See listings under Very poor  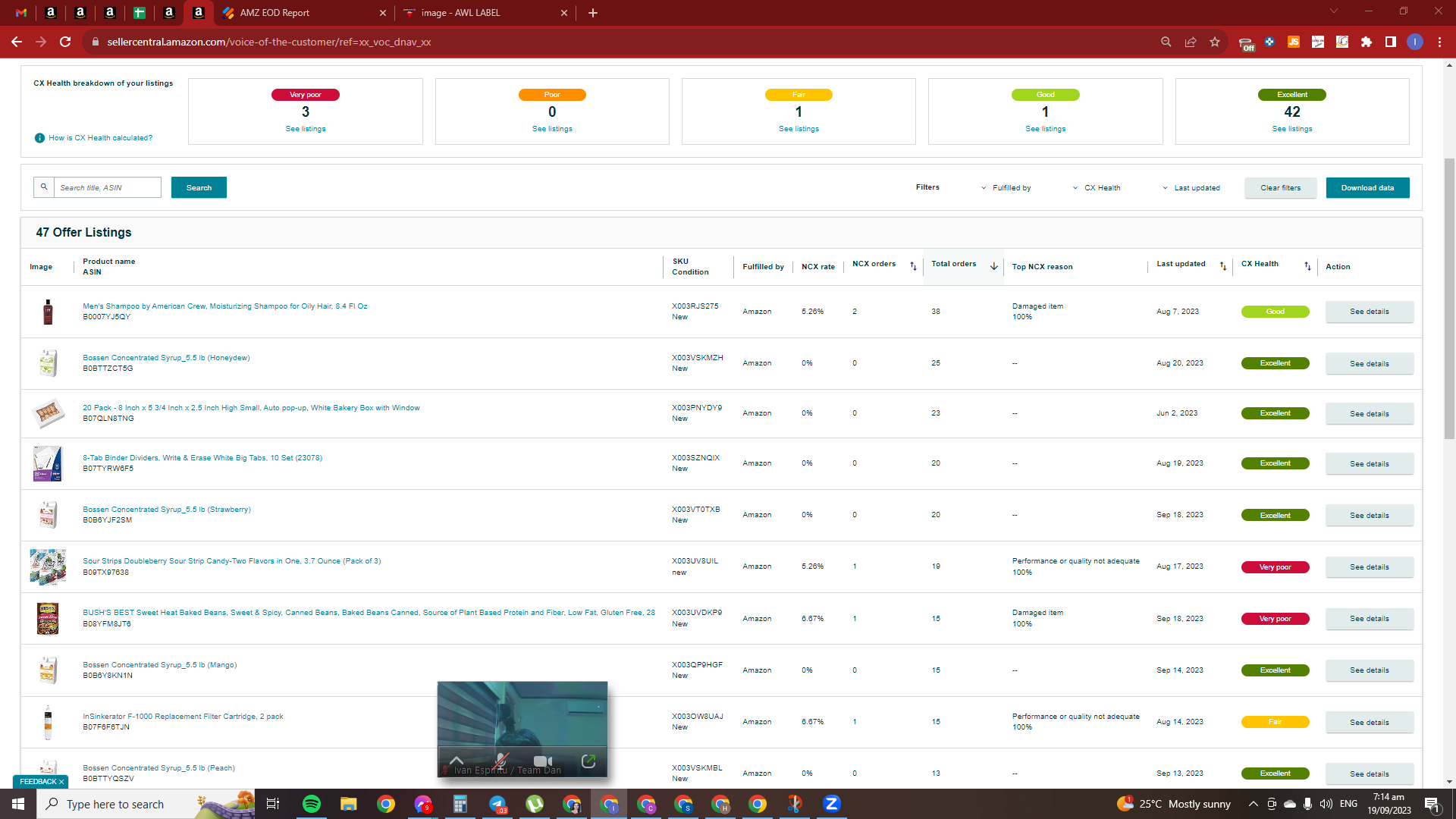306,129
